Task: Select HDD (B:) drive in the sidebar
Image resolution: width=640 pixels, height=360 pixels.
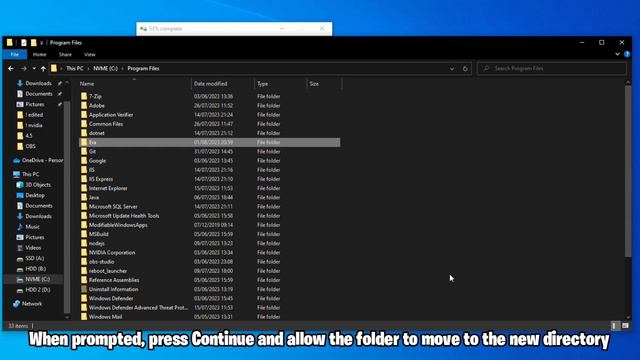Action: pyautogui.click(x=36, y=269)
